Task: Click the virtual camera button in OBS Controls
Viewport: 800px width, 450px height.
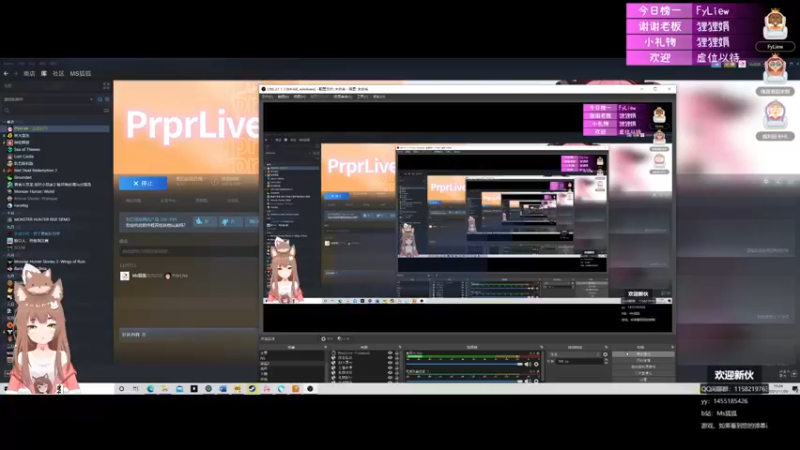Action: click(x=643, y=367)
